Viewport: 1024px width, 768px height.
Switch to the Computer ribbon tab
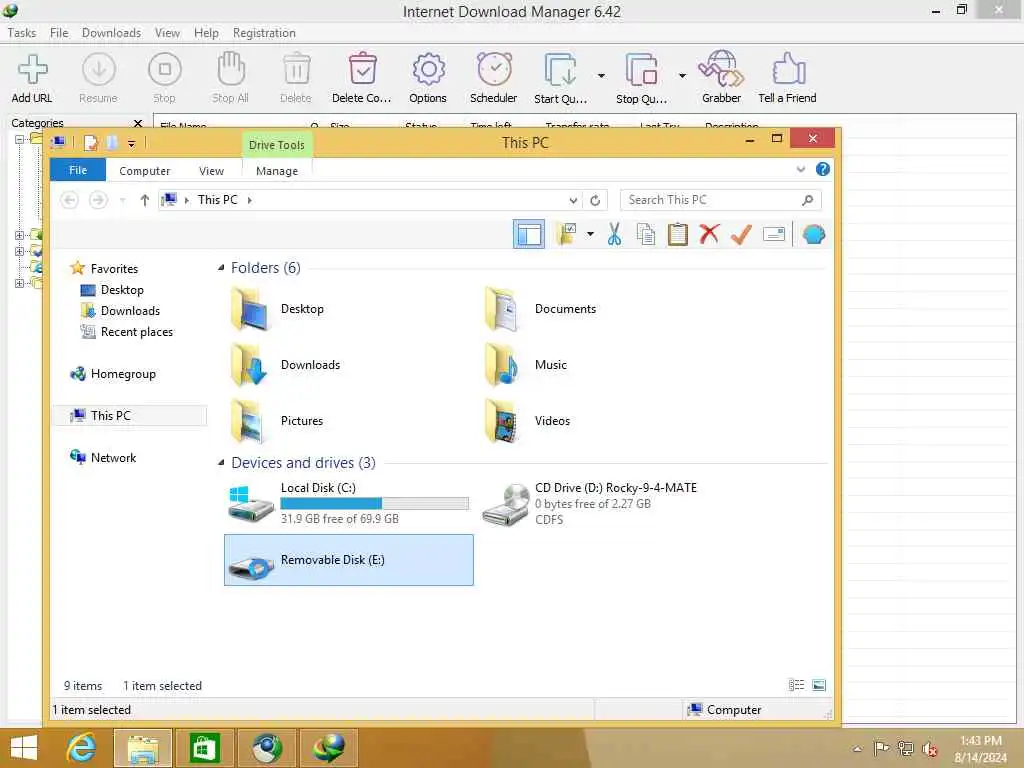[x=144, y=170]
